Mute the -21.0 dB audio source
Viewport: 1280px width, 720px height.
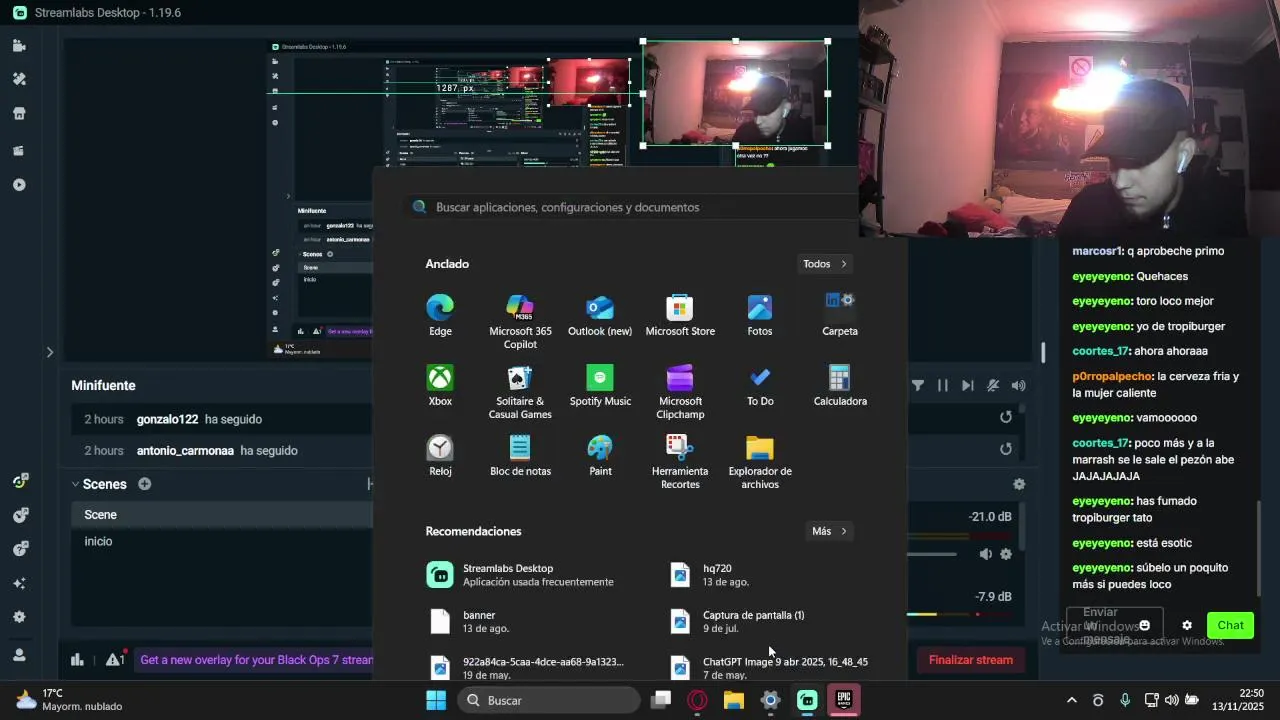click(x=985, y=554)
